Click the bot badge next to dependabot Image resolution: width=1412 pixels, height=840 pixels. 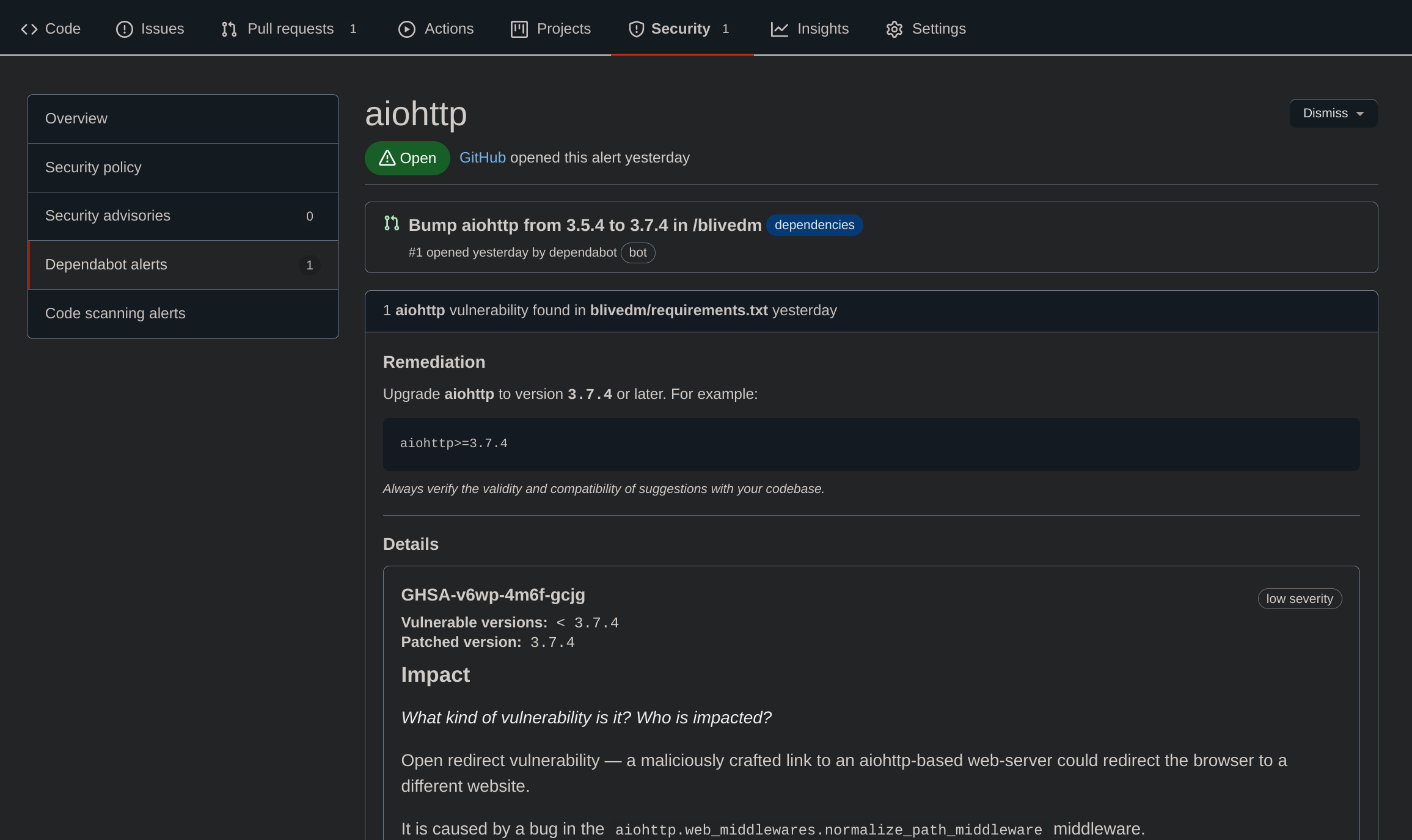(638, 252)
